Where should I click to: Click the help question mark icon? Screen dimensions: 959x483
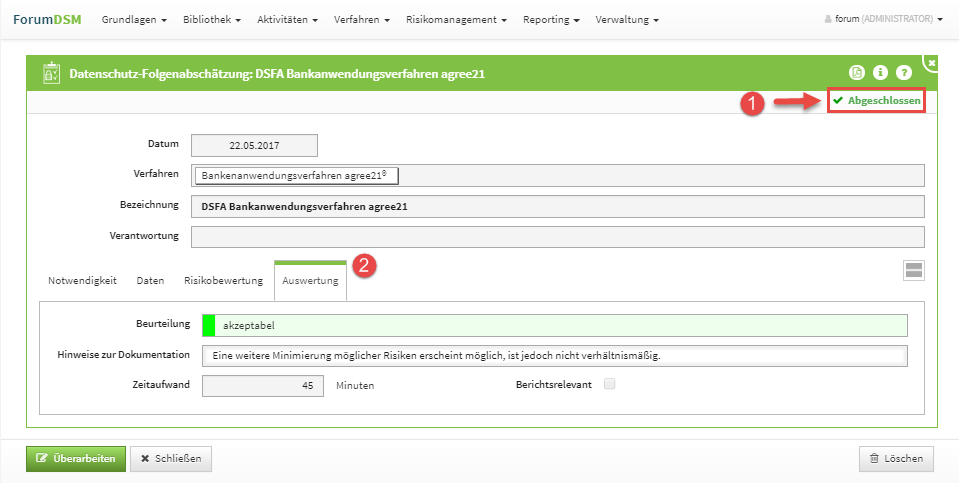(x=904, y=73)
